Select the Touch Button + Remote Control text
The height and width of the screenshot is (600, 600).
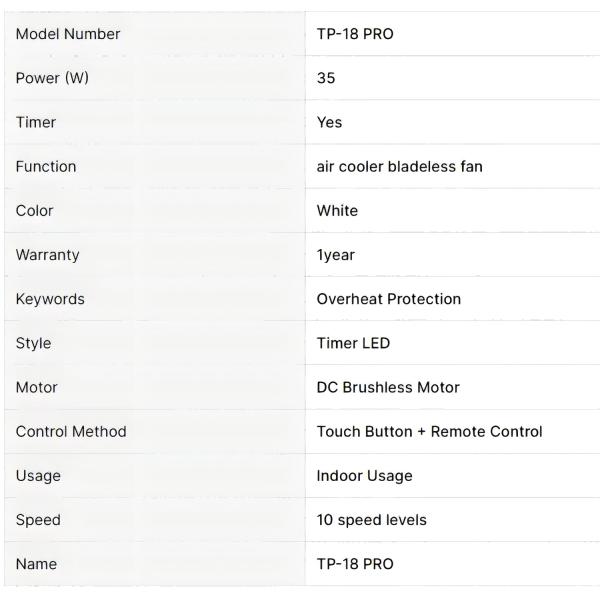429,431
